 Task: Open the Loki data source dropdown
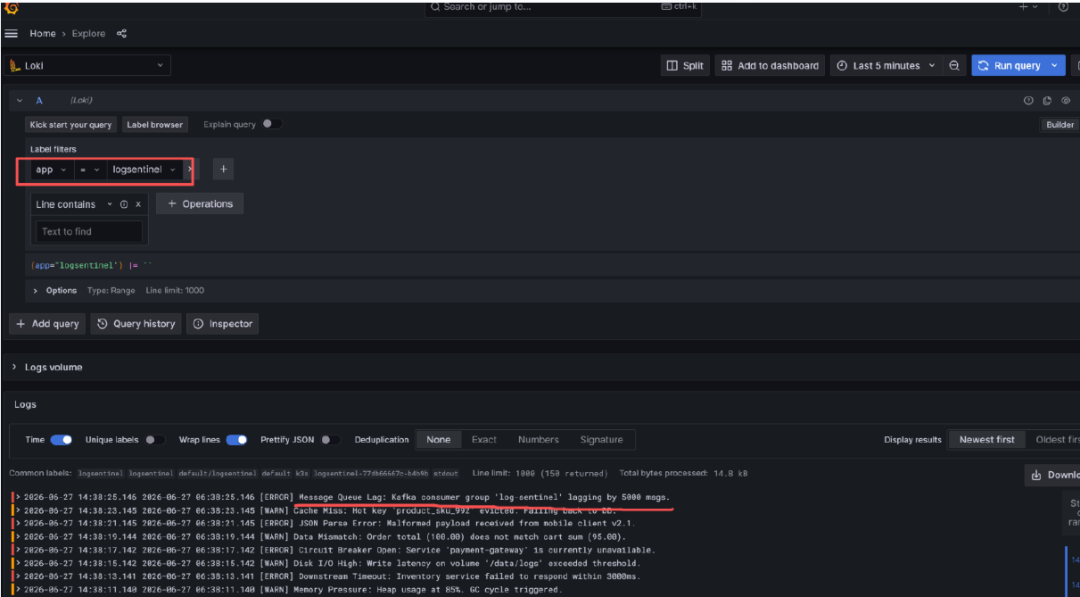click(x=87, y=65)
